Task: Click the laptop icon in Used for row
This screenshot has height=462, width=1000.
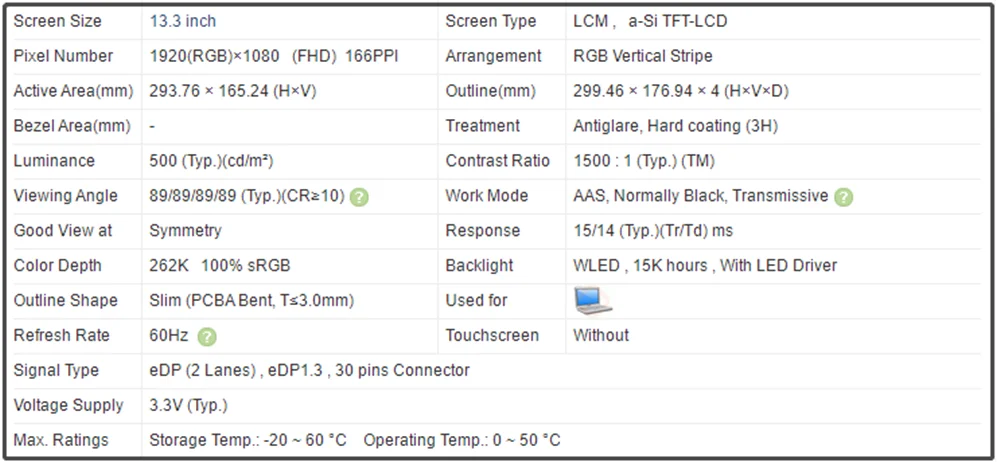Action: (592, 301)
